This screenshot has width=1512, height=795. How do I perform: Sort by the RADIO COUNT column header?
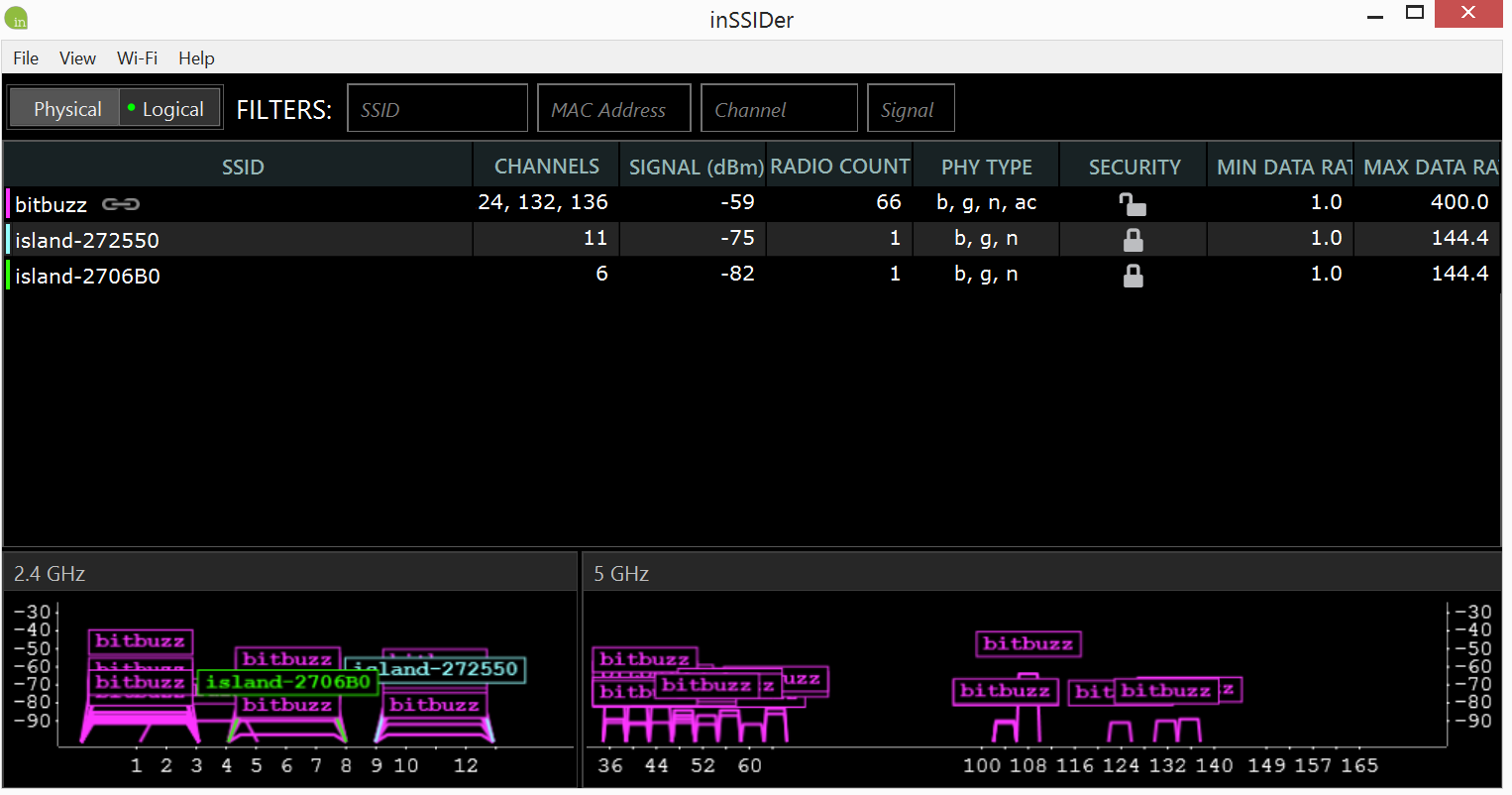click(839, 167)
